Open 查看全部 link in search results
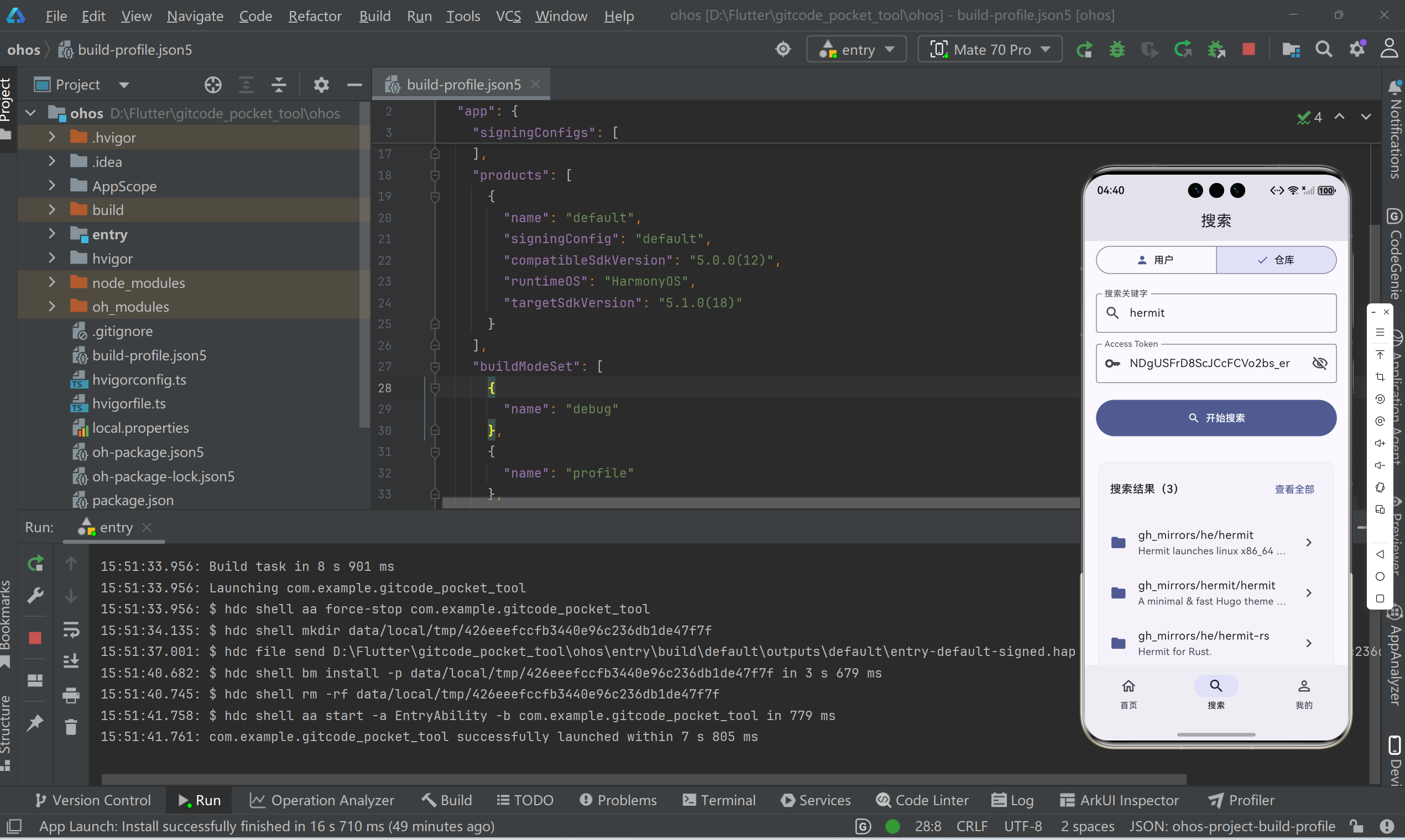 (1294, 489)
